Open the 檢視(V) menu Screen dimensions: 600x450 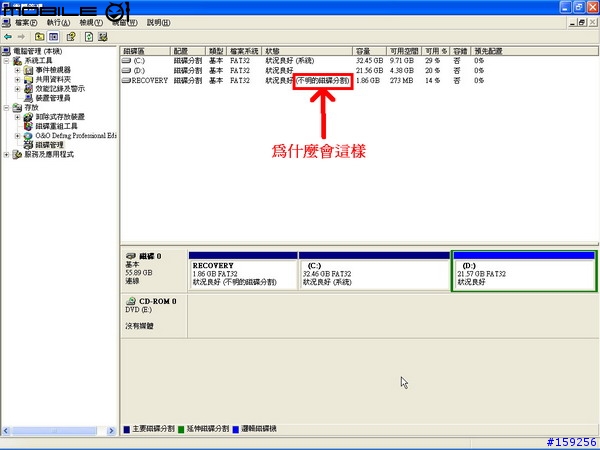pos(91,23)
